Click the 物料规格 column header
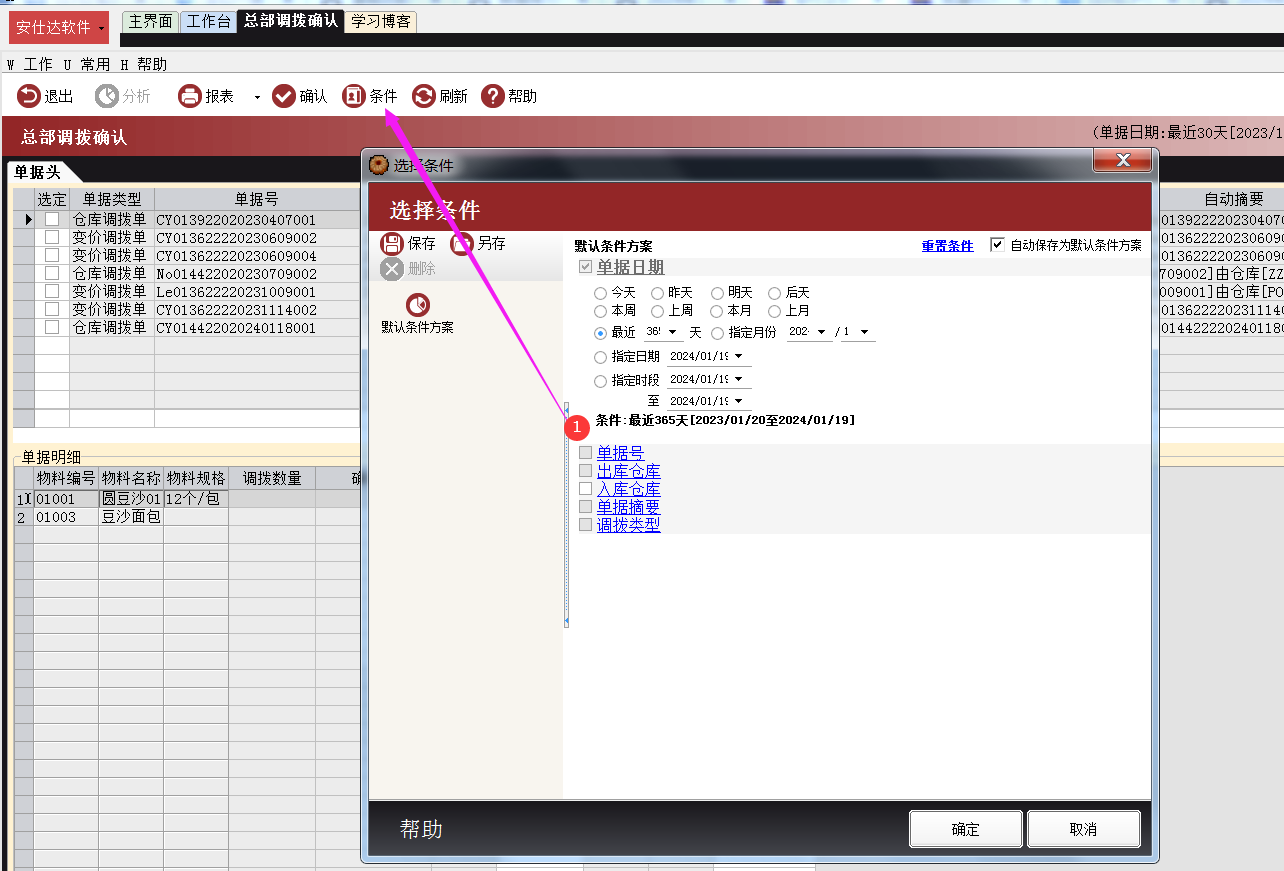The image size is (1284, 871). tap(196, 478)
